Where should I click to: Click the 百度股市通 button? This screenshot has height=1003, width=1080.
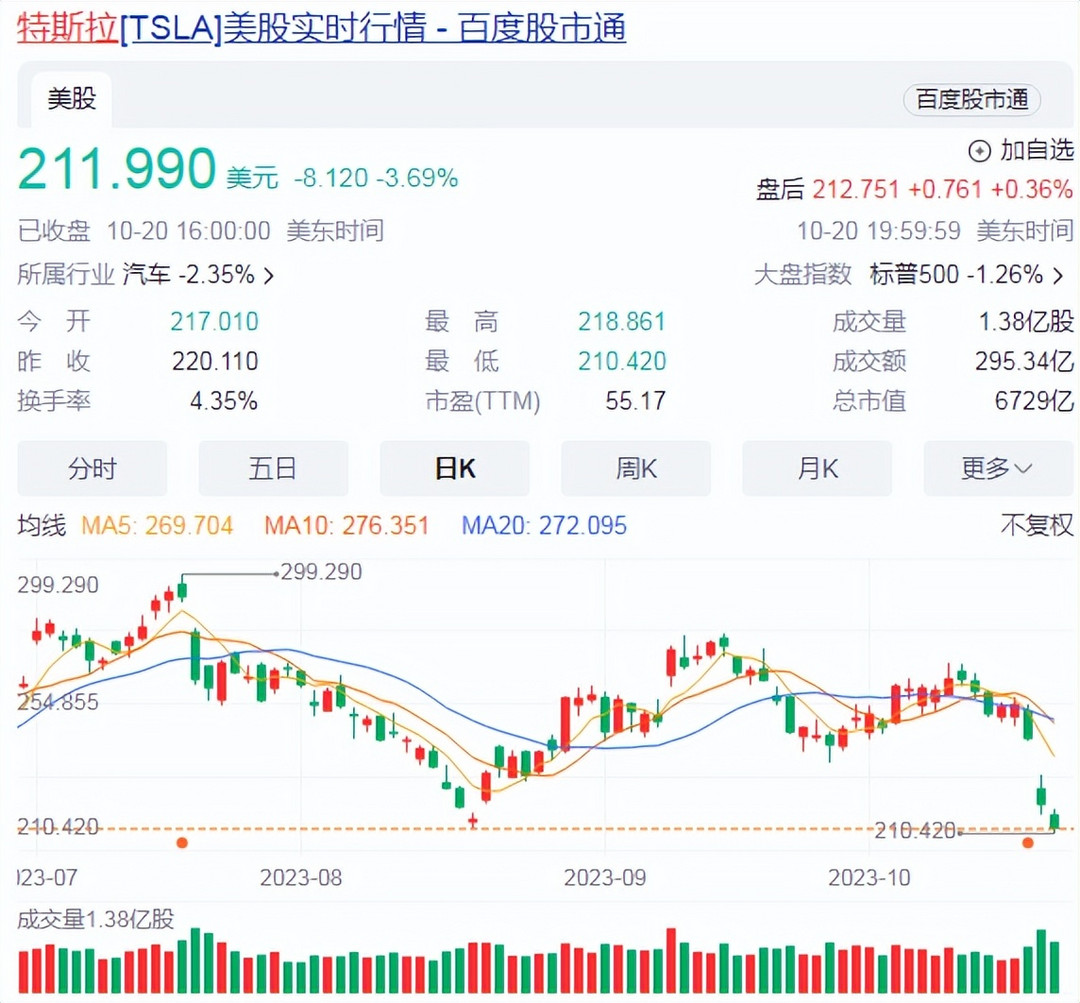(971, 100)
